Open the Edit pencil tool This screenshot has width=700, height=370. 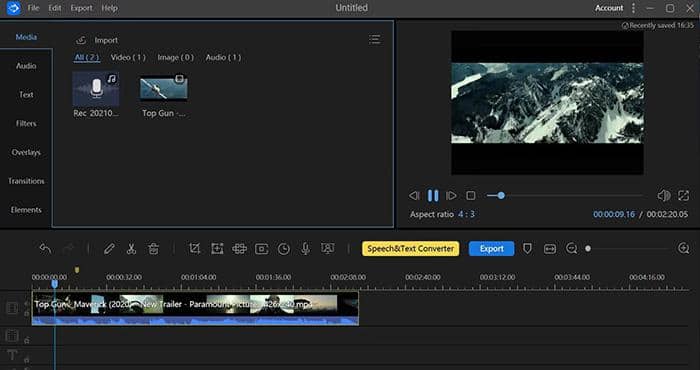pos(109,249)
